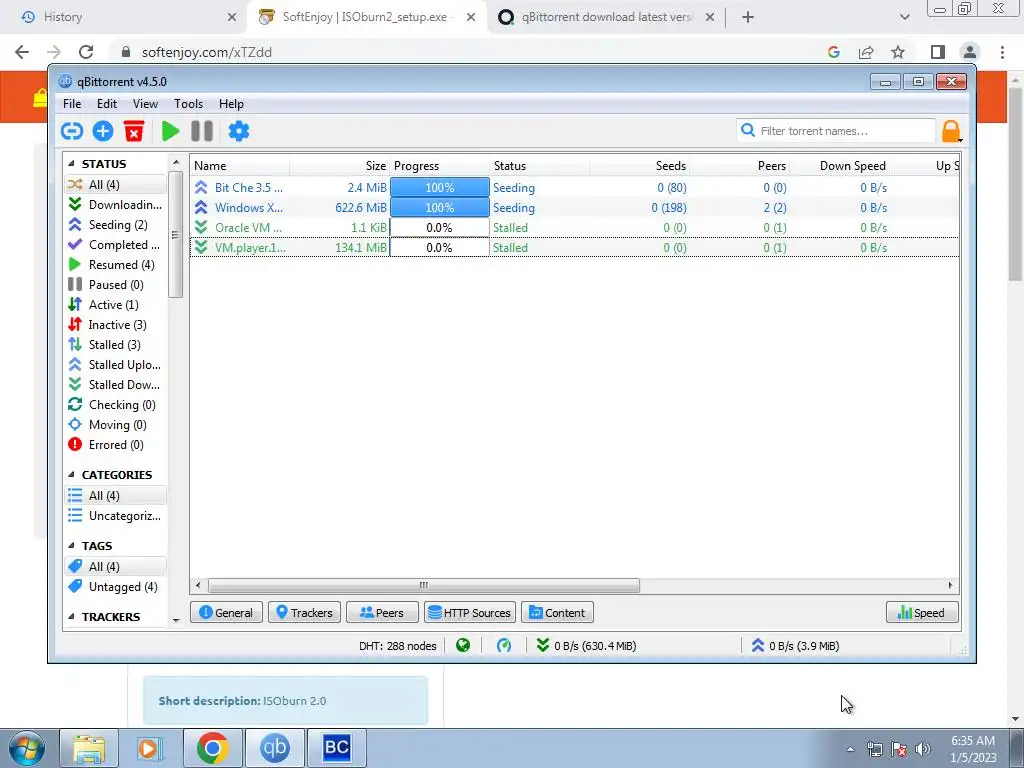Select the VM.player torrent row
This screenshot has width=1024, height=768.
575,248
